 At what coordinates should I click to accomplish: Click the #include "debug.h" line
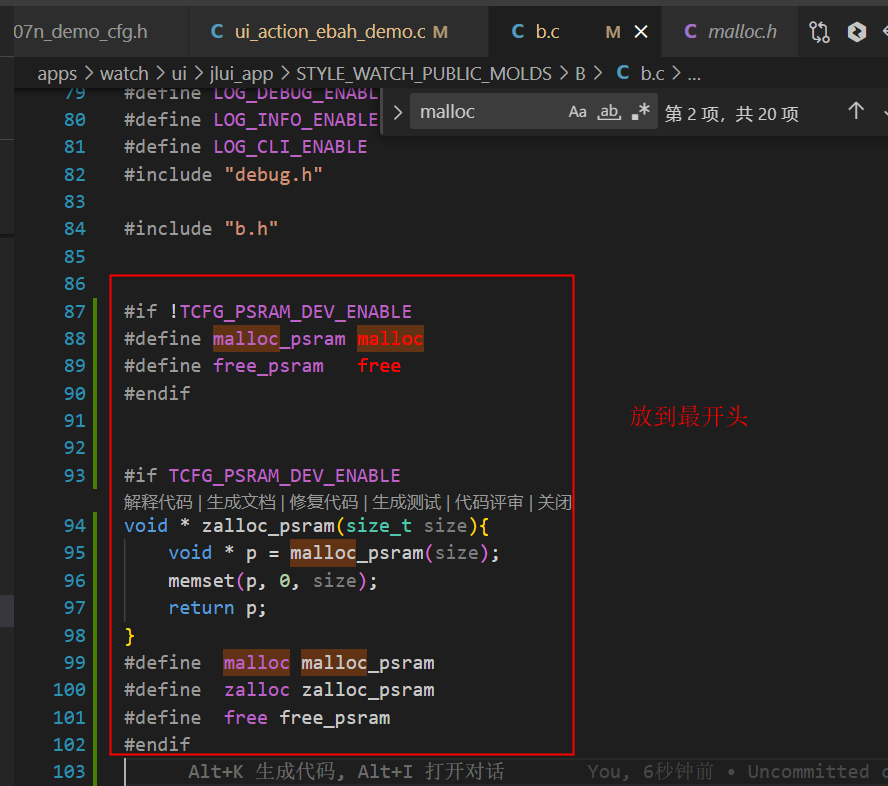pos(223,174)
